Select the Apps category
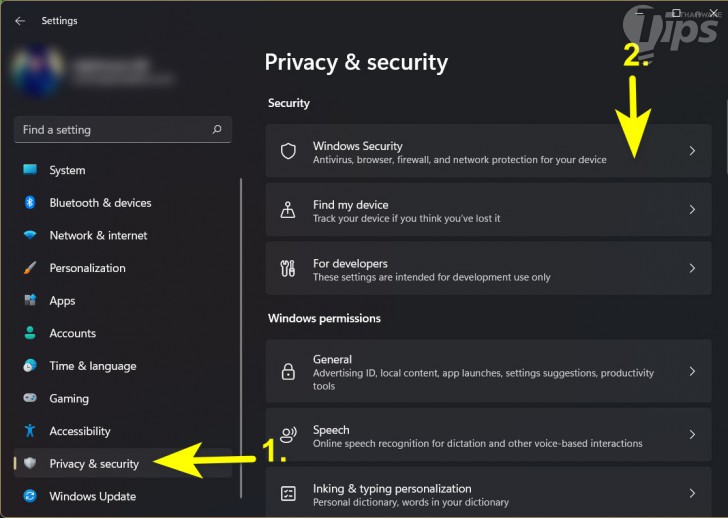 [x=62, y=301]
